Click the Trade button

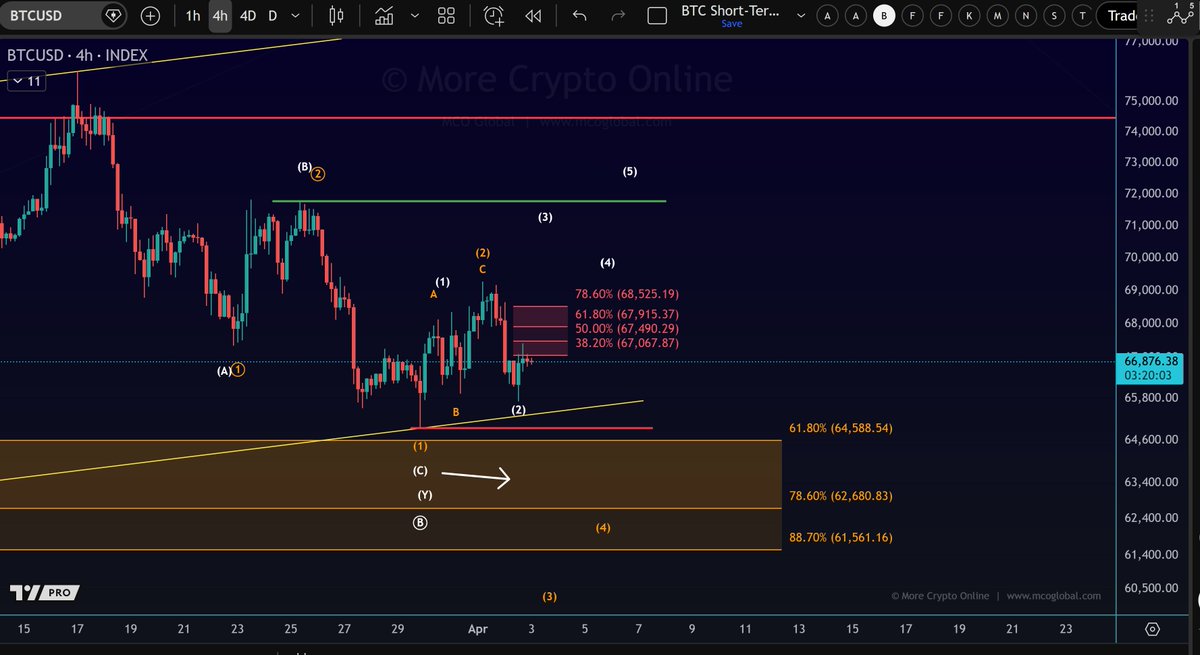click(x=1117, y=16)
